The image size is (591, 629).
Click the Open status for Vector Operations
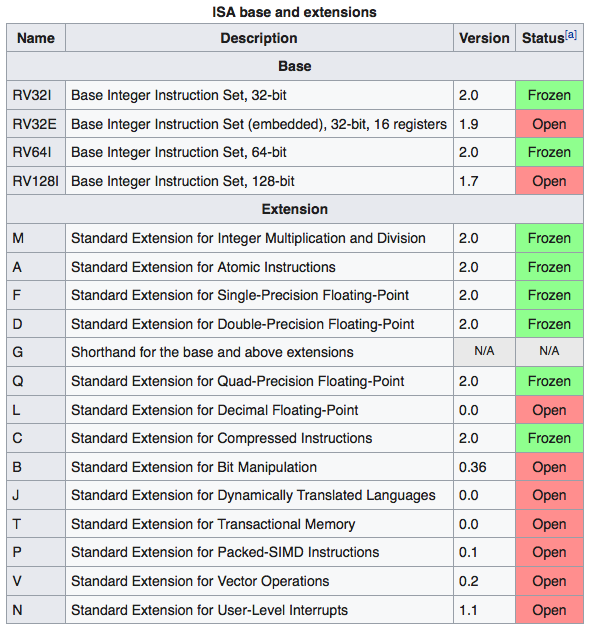click(549, 581)
